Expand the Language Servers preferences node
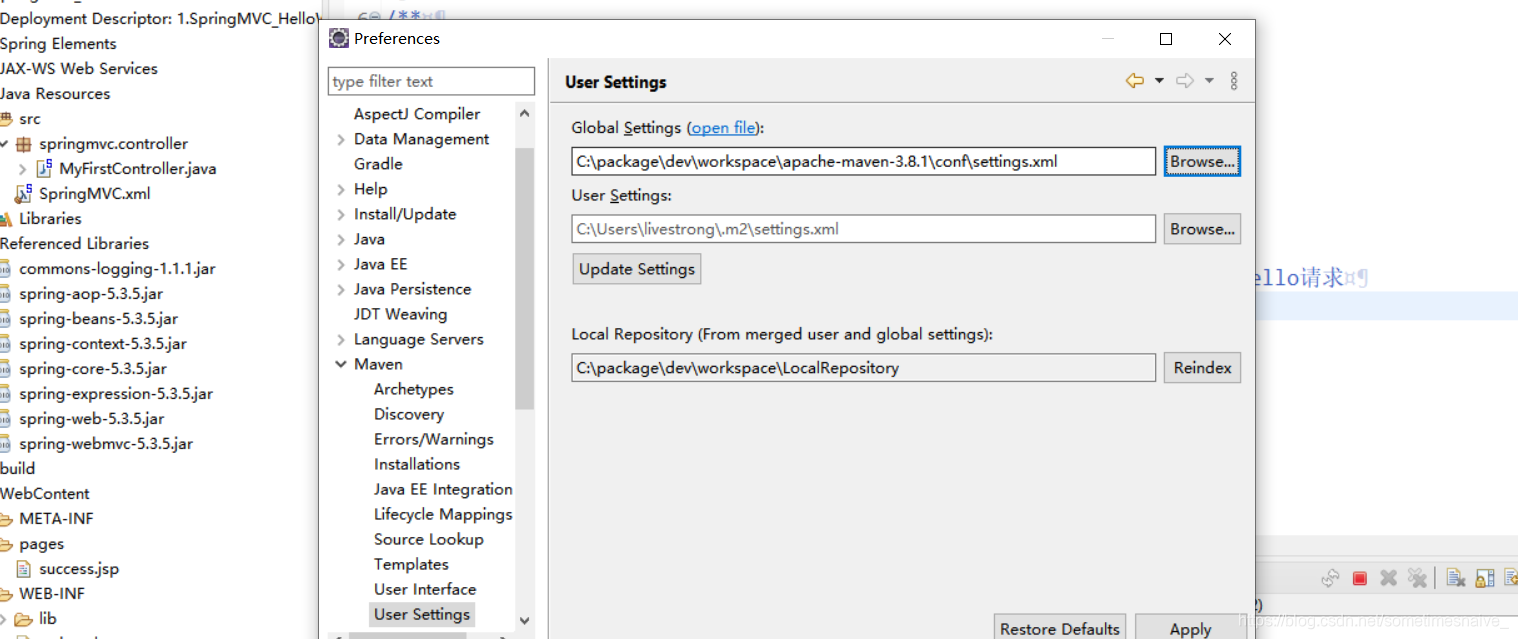Screen dimensions: 1518x639 coord(341,339)
